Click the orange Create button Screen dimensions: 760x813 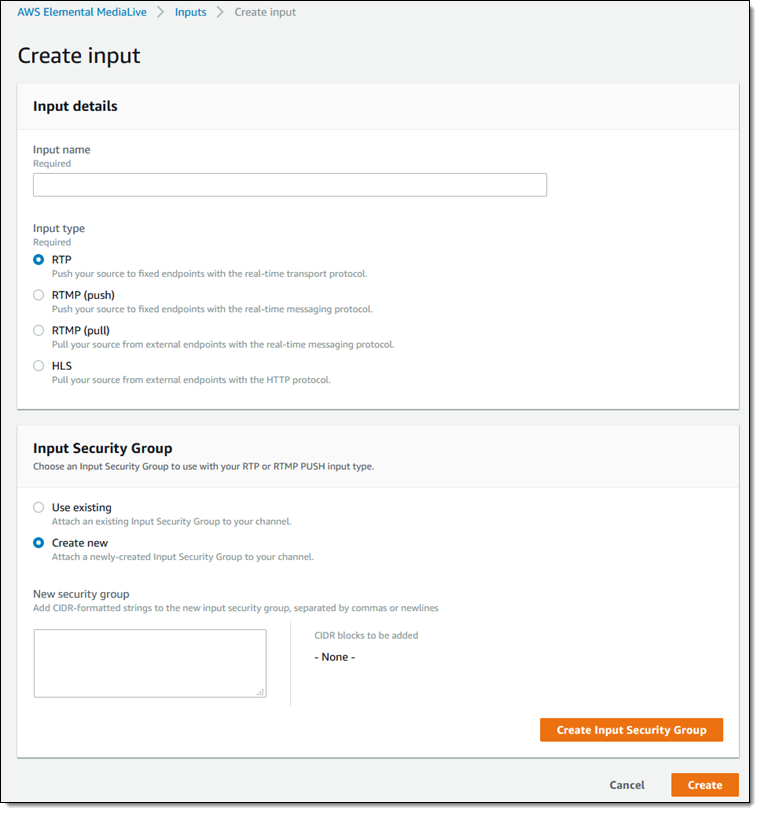coord(705,785)
